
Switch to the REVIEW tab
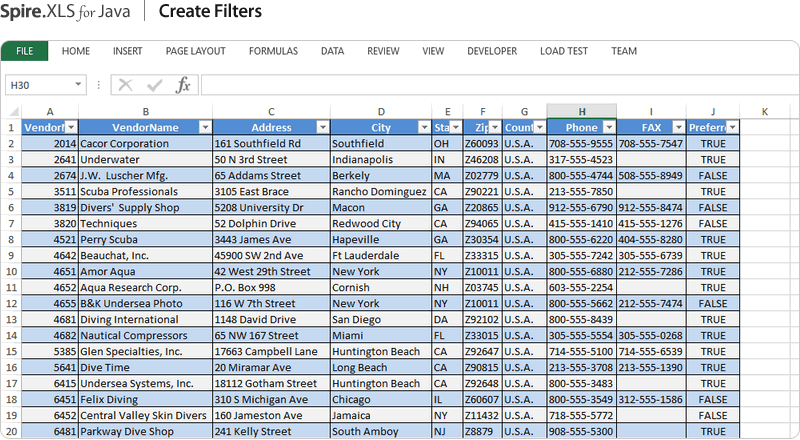click(383, 51)
